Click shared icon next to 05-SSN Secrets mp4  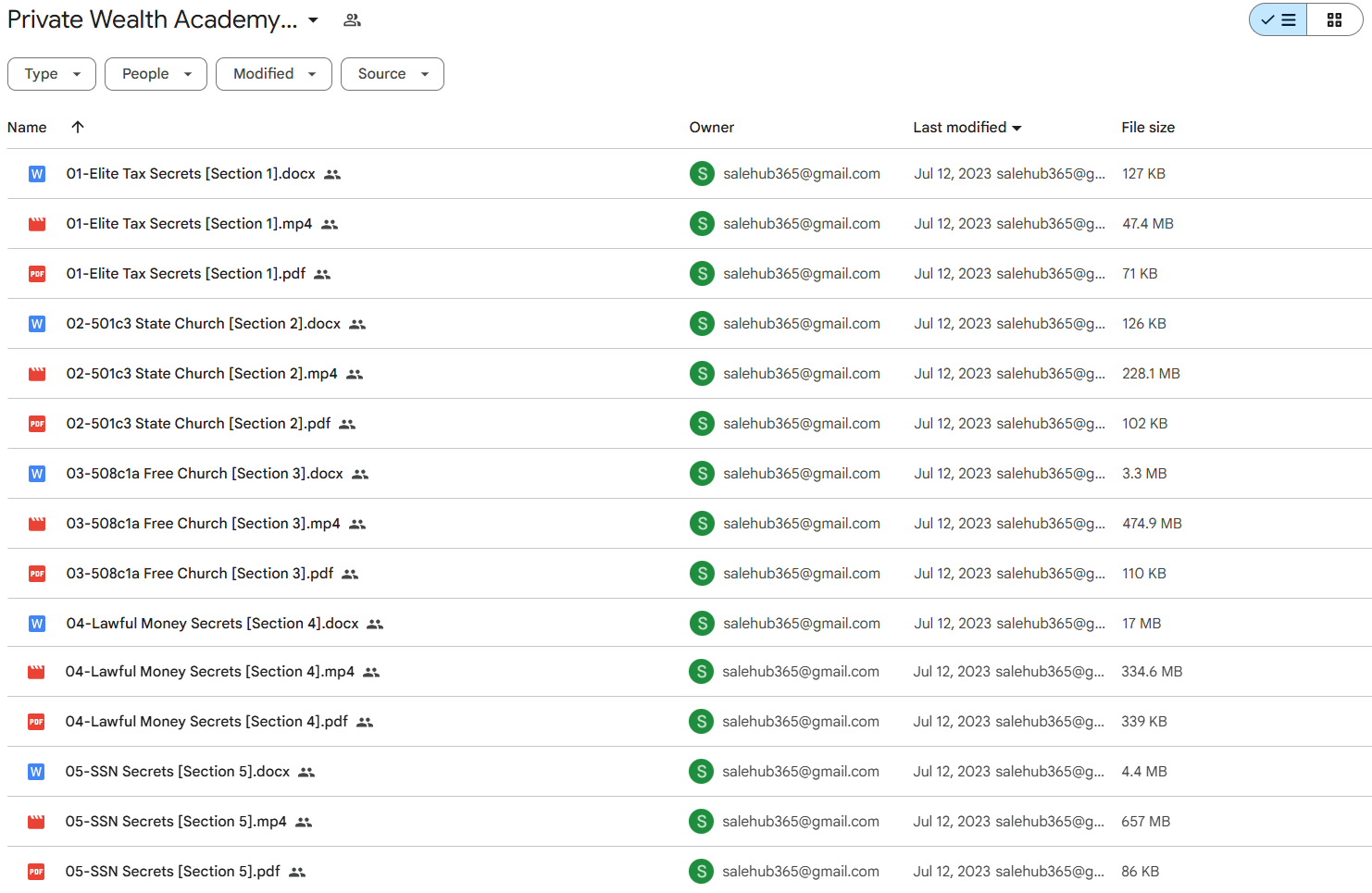pos(304,822)
